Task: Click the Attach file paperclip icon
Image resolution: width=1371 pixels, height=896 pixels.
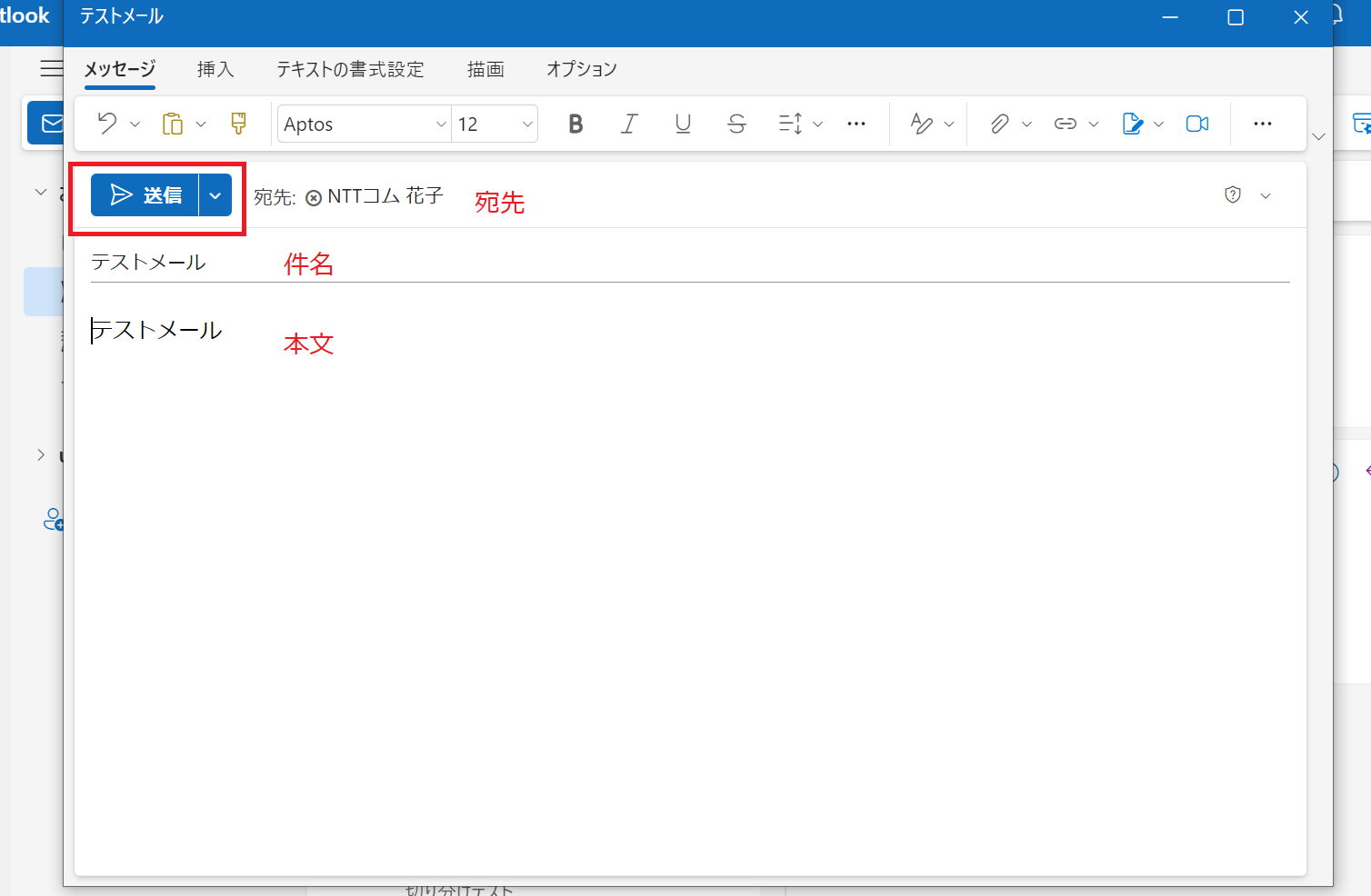Action: tap(999, 124)
